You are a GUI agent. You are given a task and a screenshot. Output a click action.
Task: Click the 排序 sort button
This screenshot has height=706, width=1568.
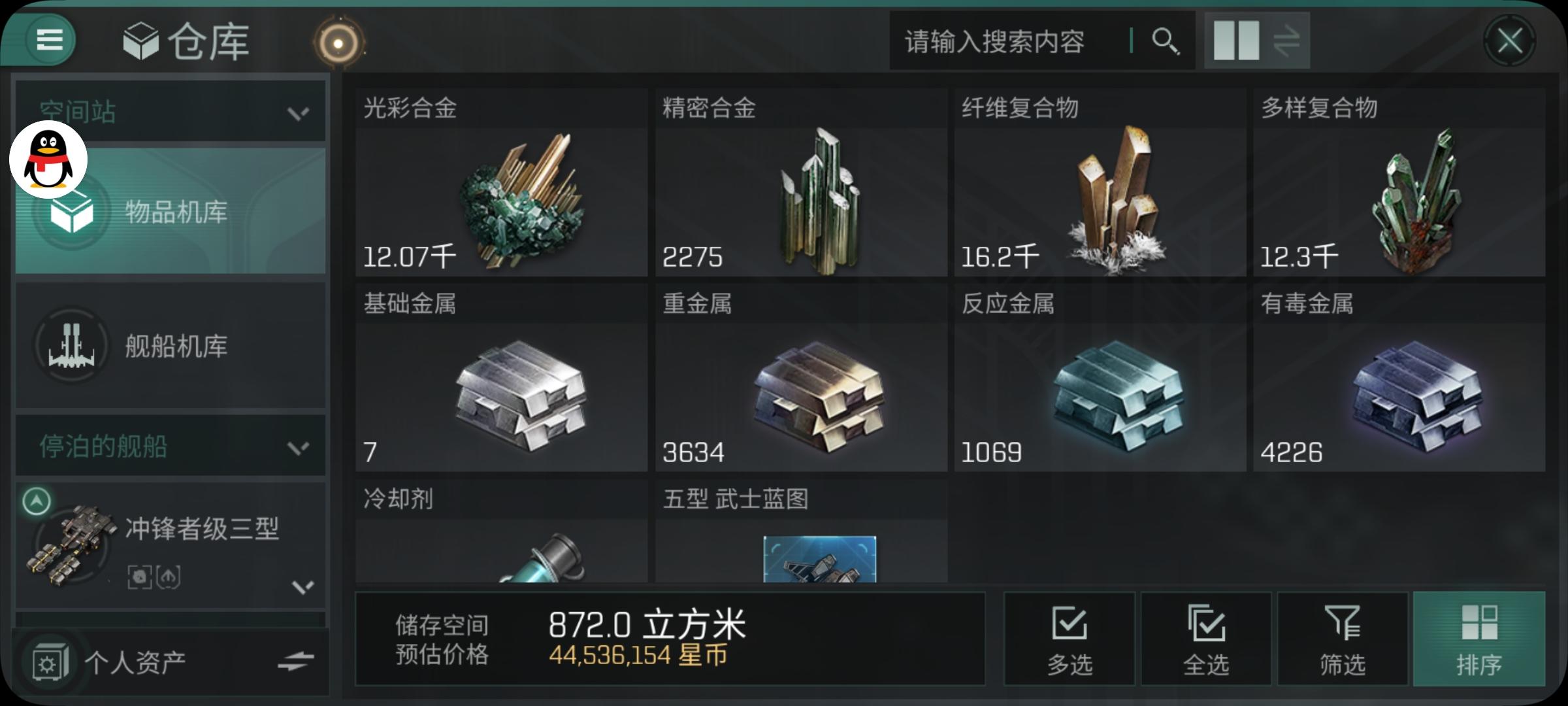(x=1479, y=639)
